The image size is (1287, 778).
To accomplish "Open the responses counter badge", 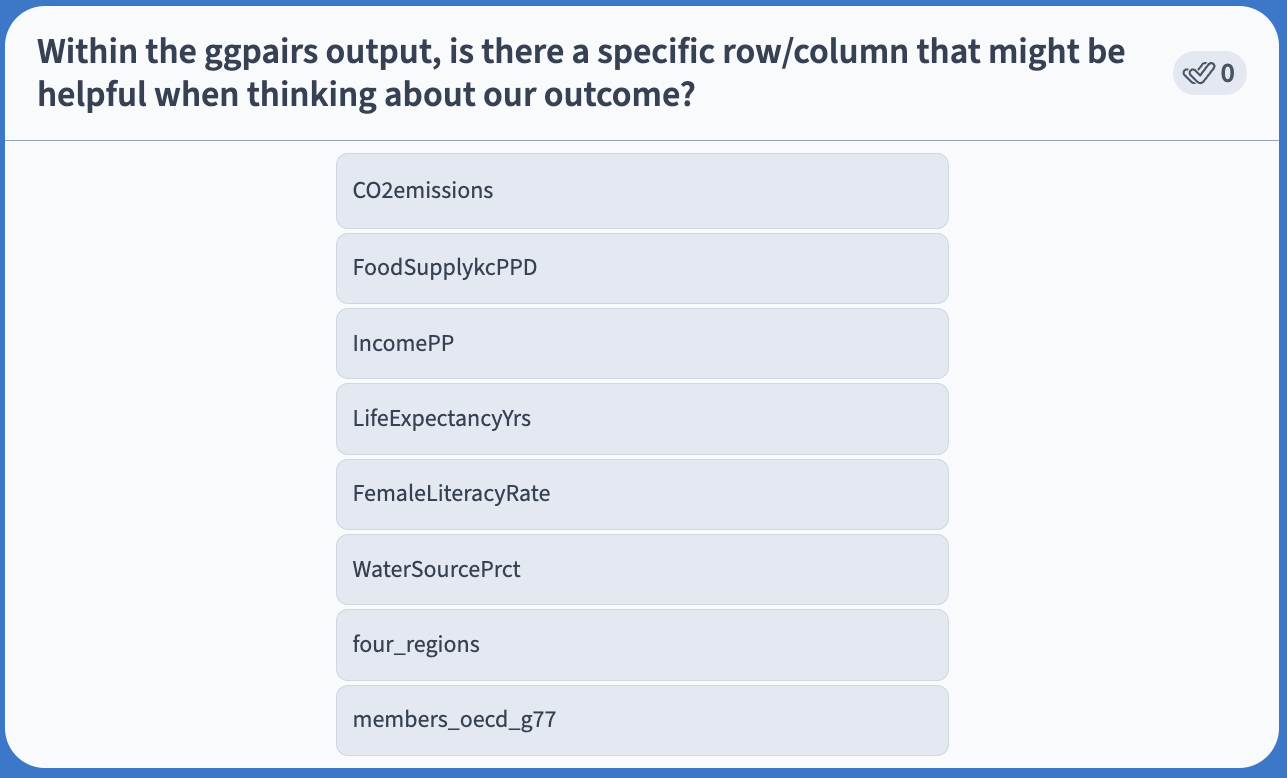I will [1209, 73].
